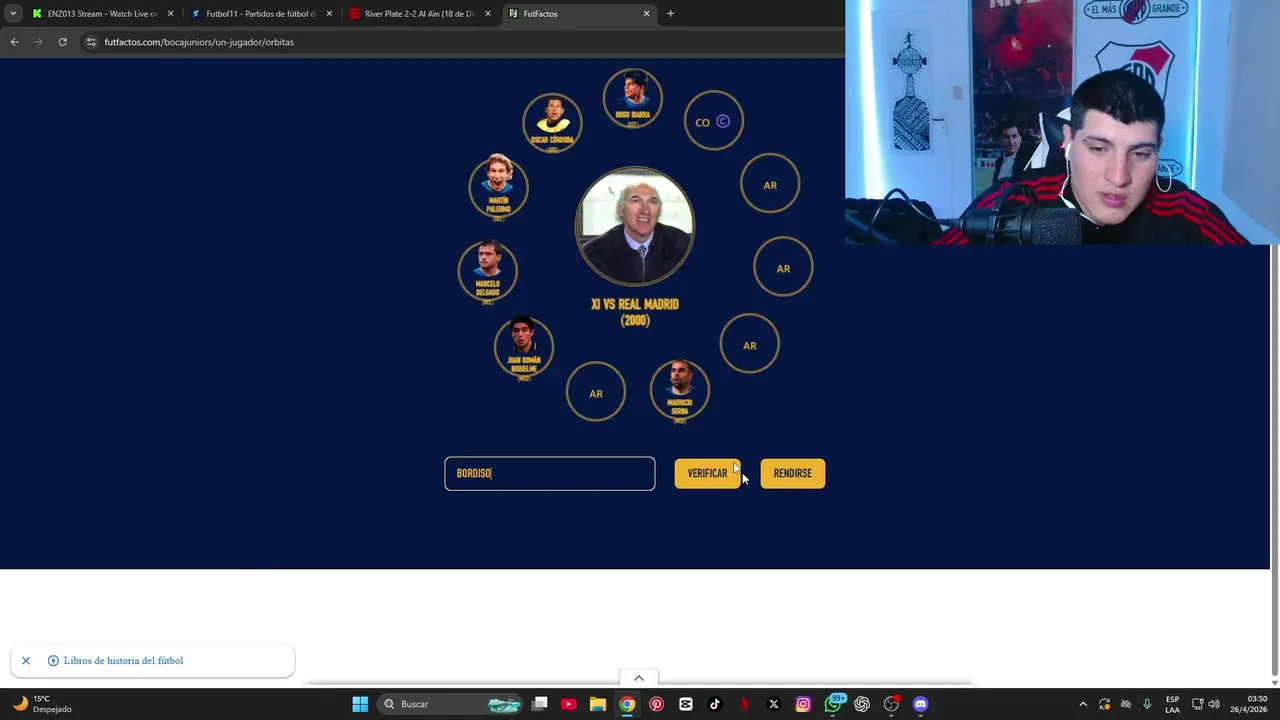The image size is (1280, 720).
Task: Select the Hugo Ibarra player circle
Action: 632,98
